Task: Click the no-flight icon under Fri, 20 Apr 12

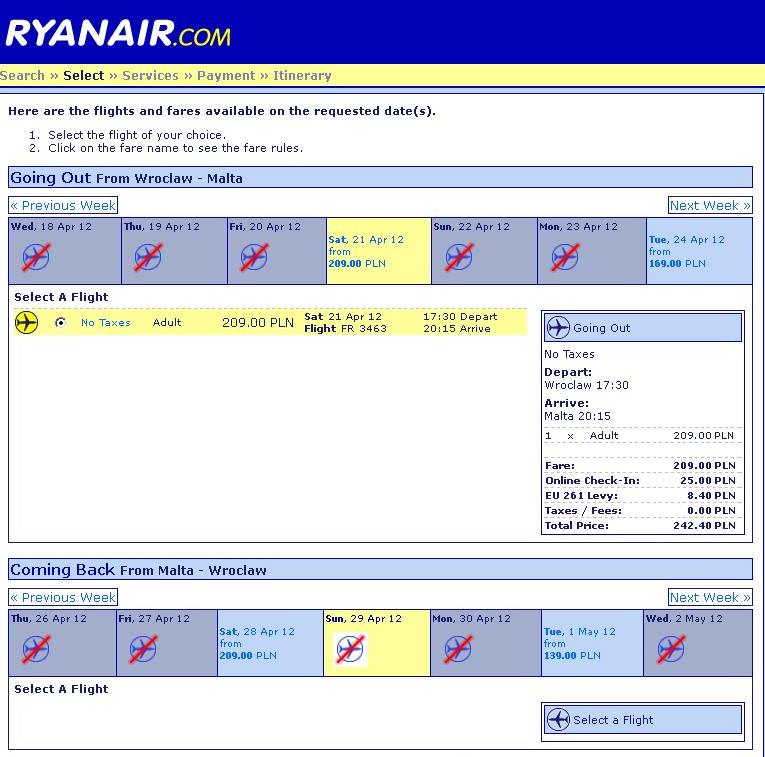Action: point(254,257)
